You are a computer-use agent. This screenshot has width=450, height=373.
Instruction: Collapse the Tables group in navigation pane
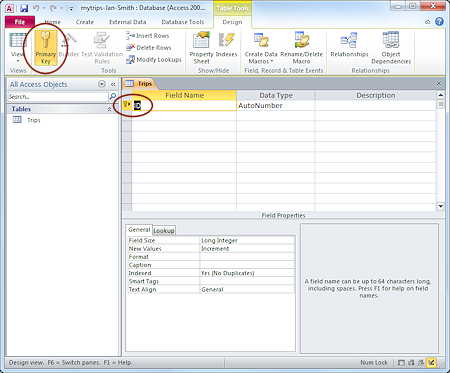pyautogui.click(x=109, y=109)
